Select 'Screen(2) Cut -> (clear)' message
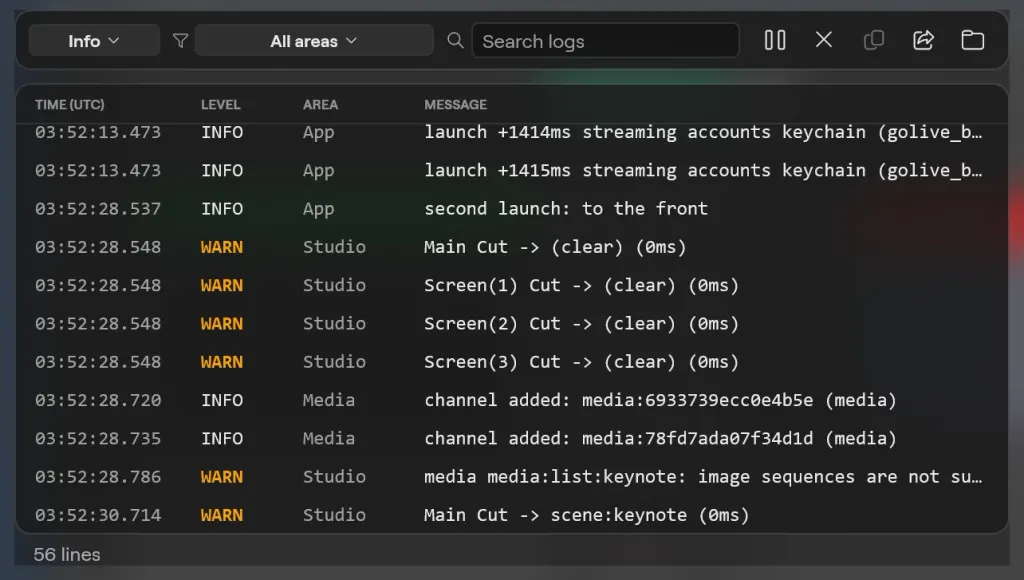The image size is (1024, 580). pyautogui.click(x=581, y=324)
